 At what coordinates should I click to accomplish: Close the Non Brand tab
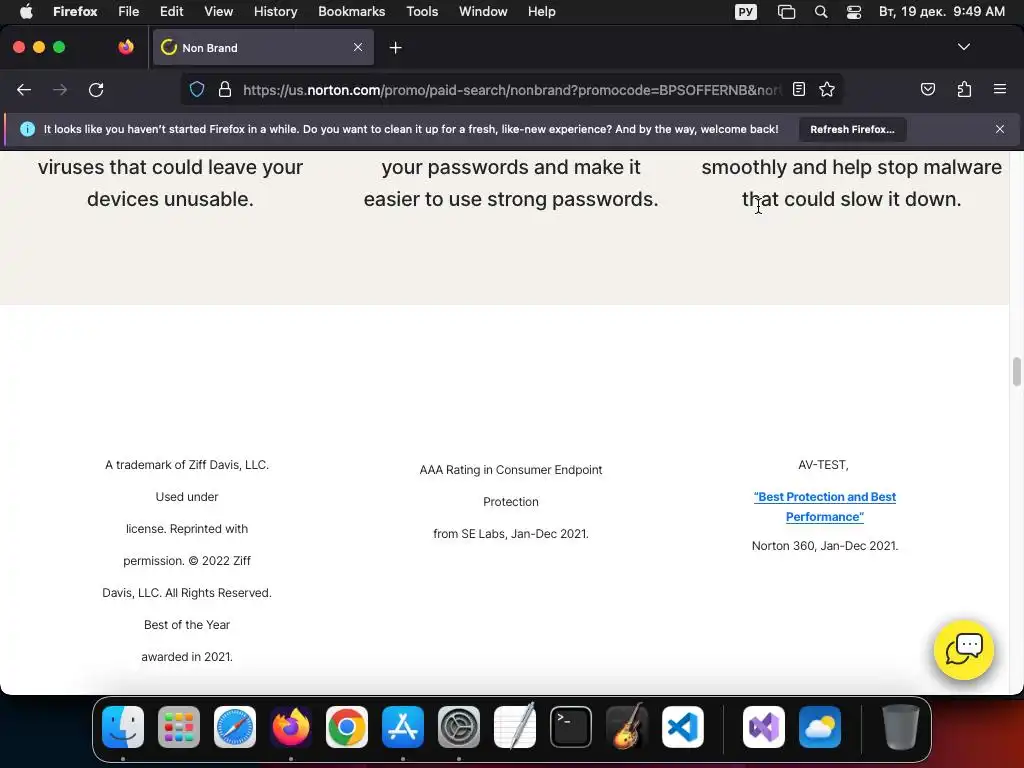pyautogui.click(x=358, y=47)
